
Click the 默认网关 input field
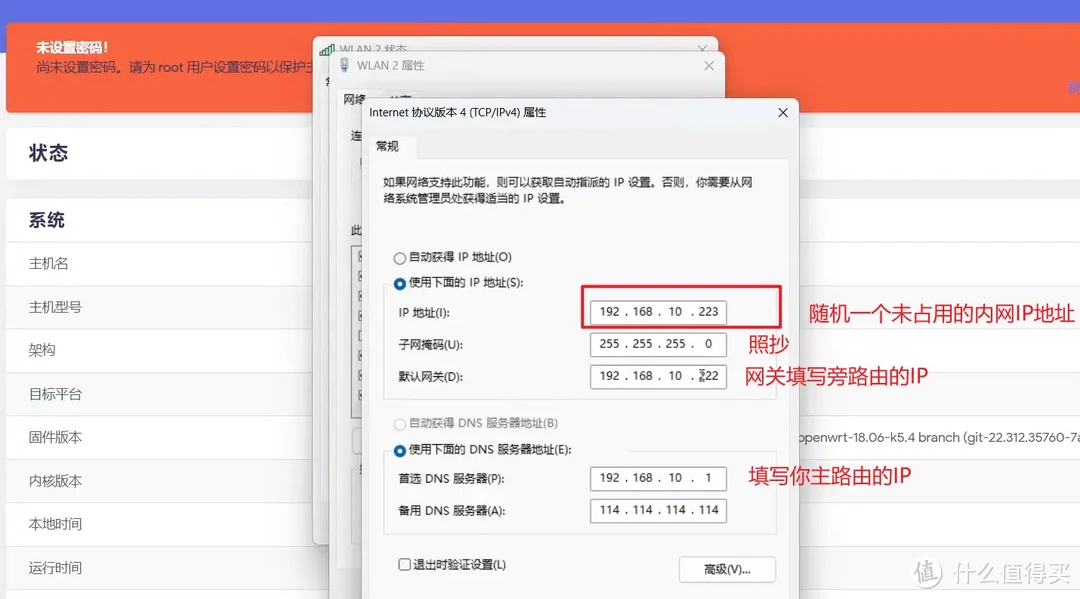coord(658,377)
